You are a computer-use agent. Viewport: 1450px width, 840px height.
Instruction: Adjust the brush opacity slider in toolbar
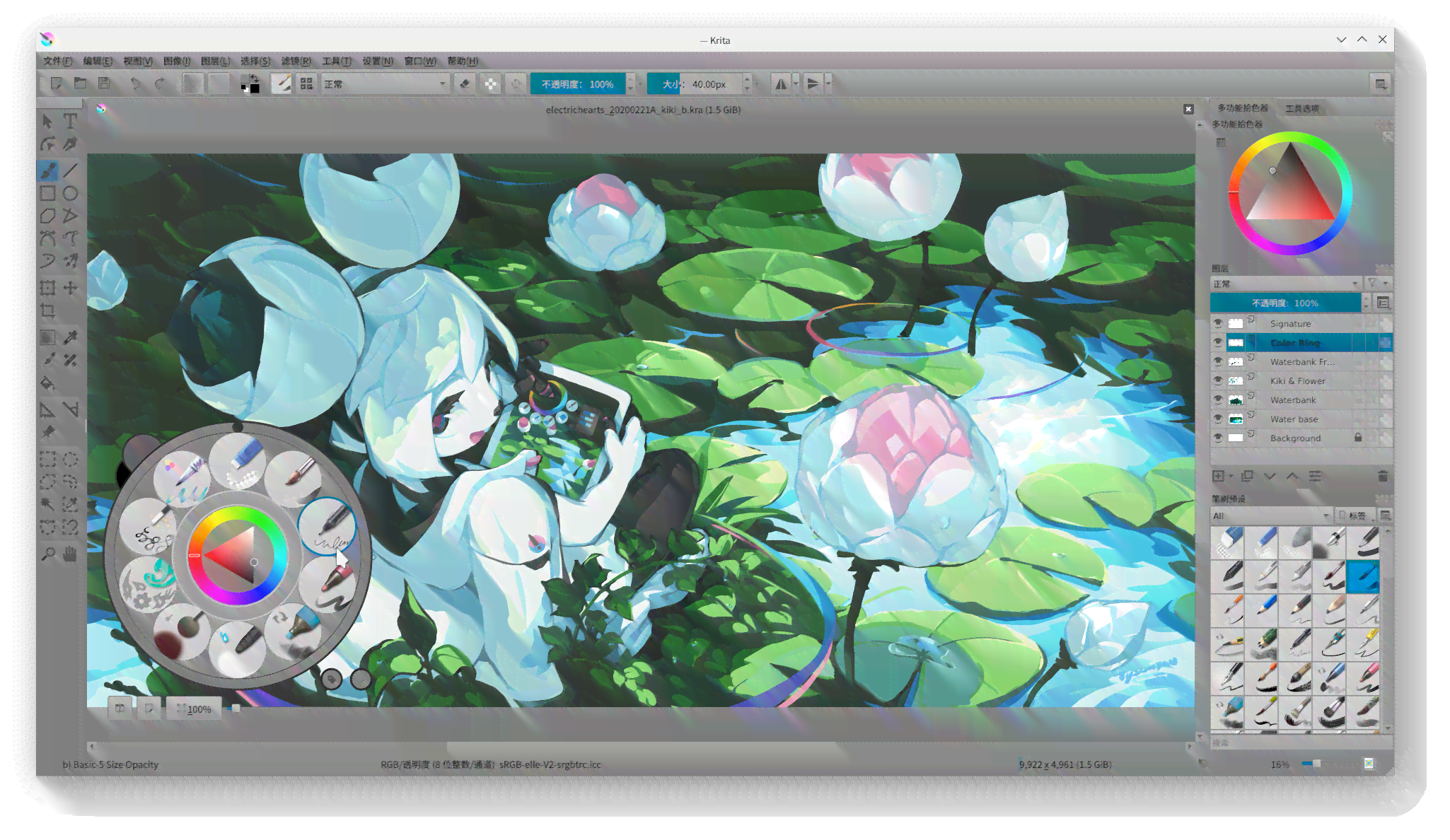point(578,84)
